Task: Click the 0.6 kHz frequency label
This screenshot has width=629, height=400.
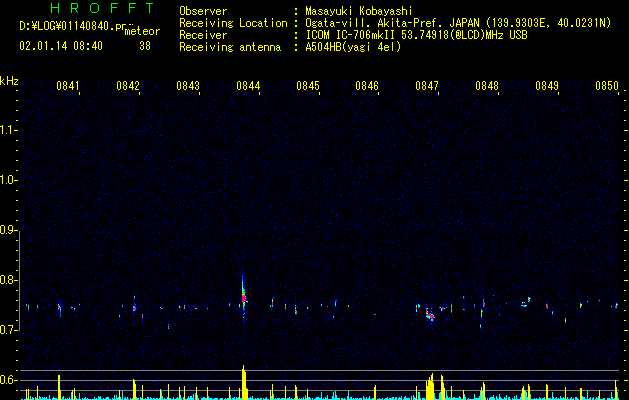Action: pos(9,380)
